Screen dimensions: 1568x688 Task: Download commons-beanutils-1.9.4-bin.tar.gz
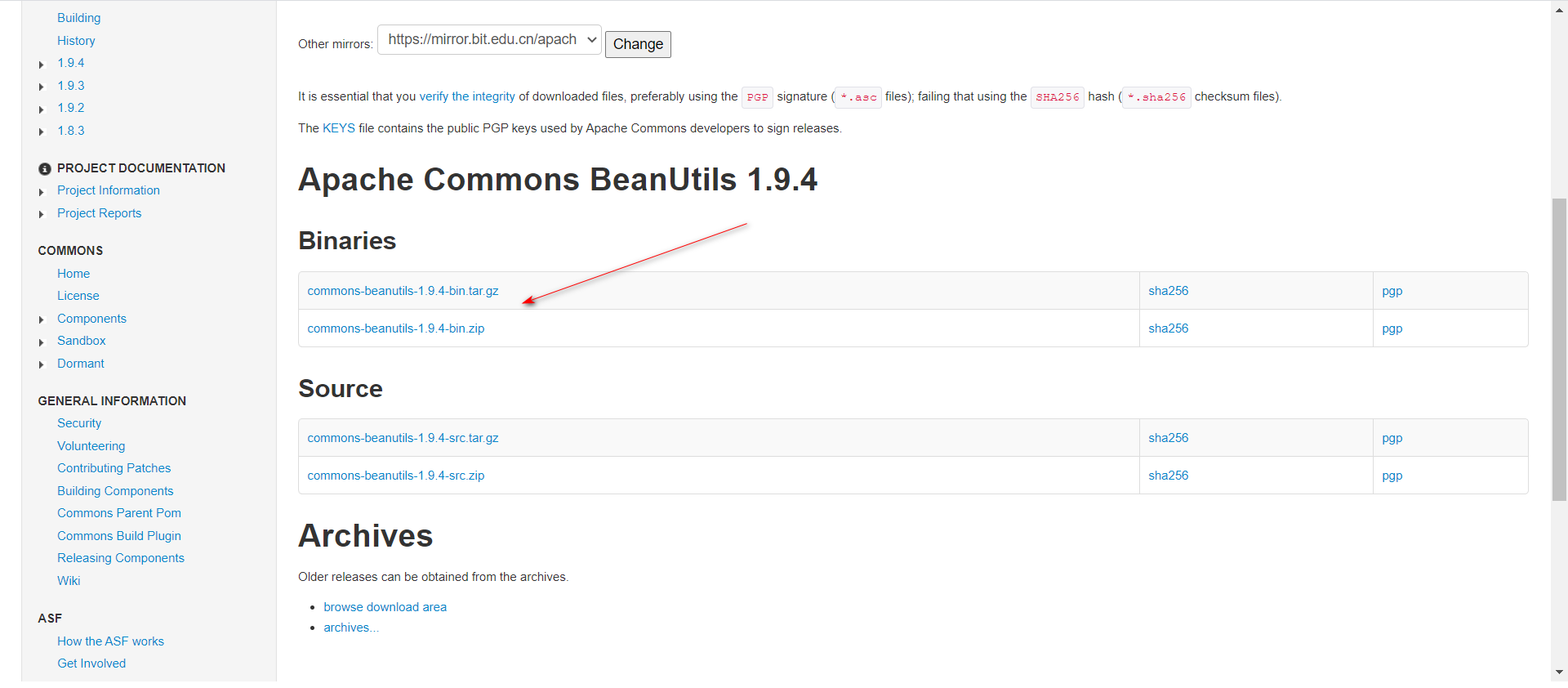(x=403, y=291)
